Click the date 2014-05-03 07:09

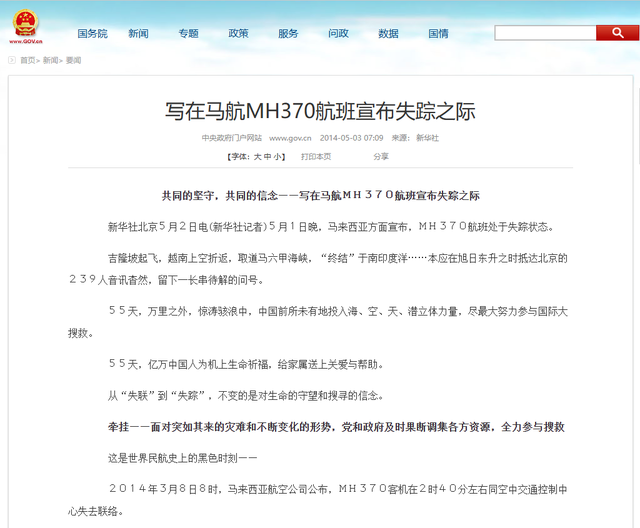(351, 138)
